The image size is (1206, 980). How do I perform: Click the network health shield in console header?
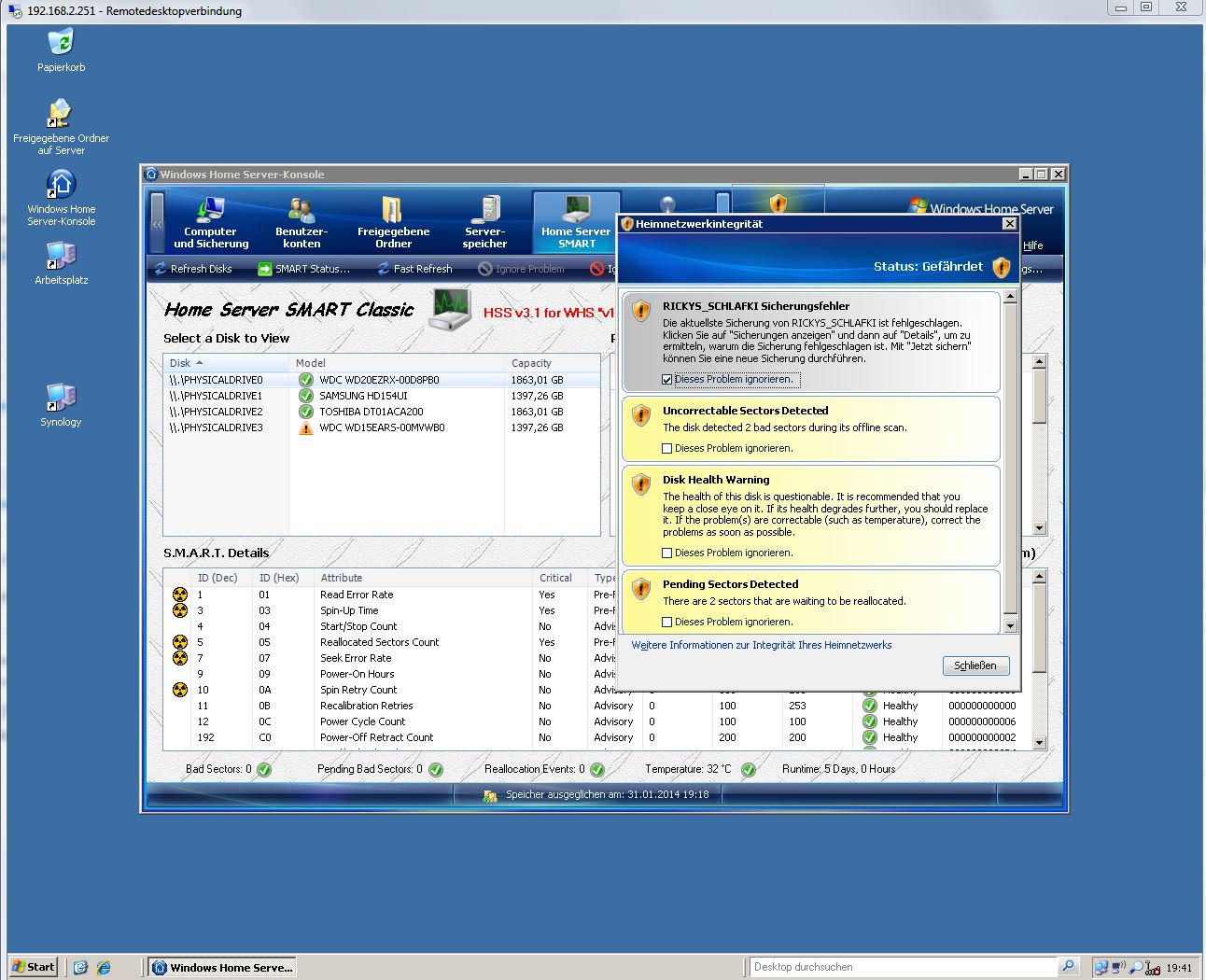(x=778, y=203)
